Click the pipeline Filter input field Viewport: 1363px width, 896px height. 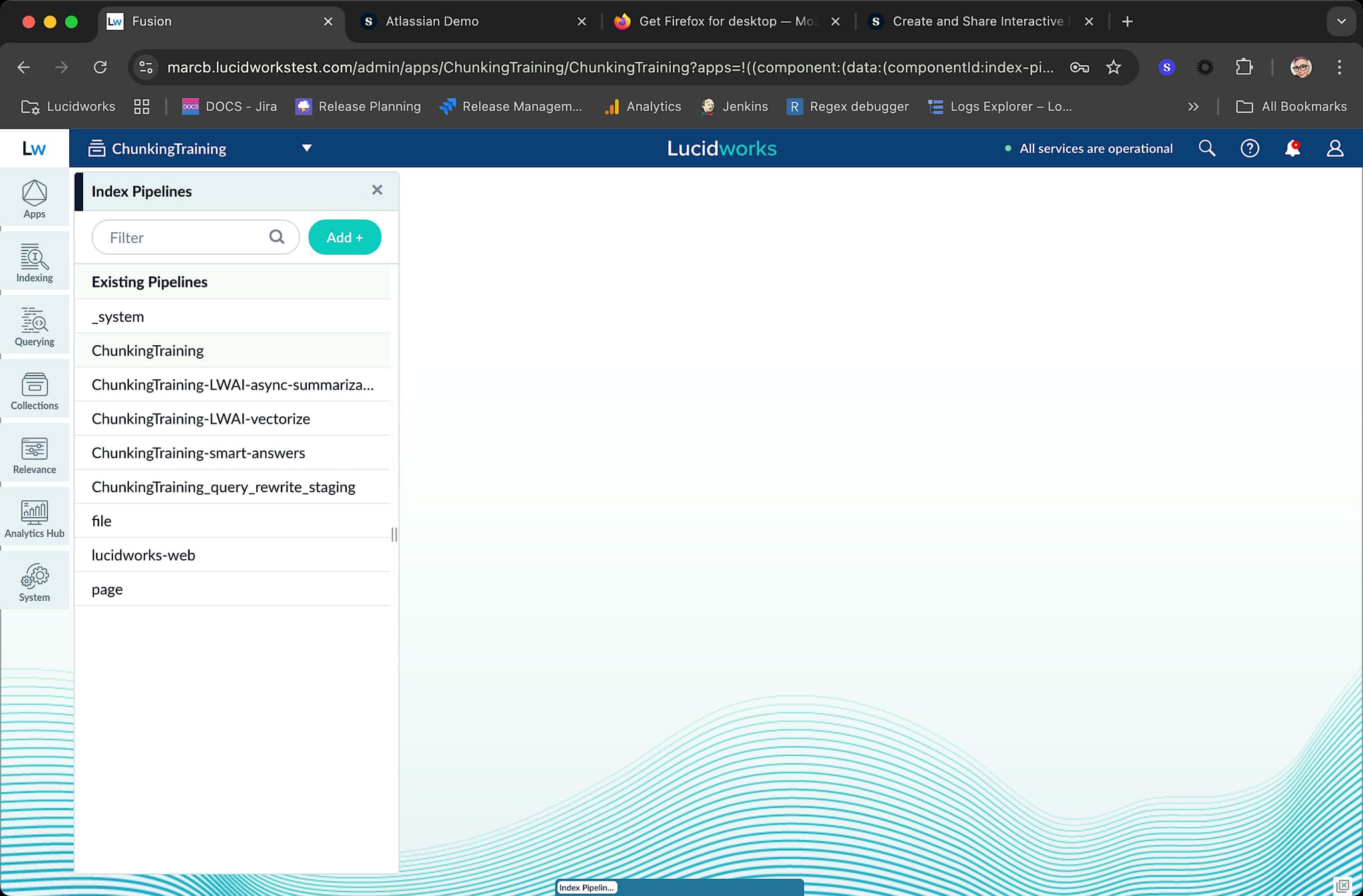click(x=196, y=237)
